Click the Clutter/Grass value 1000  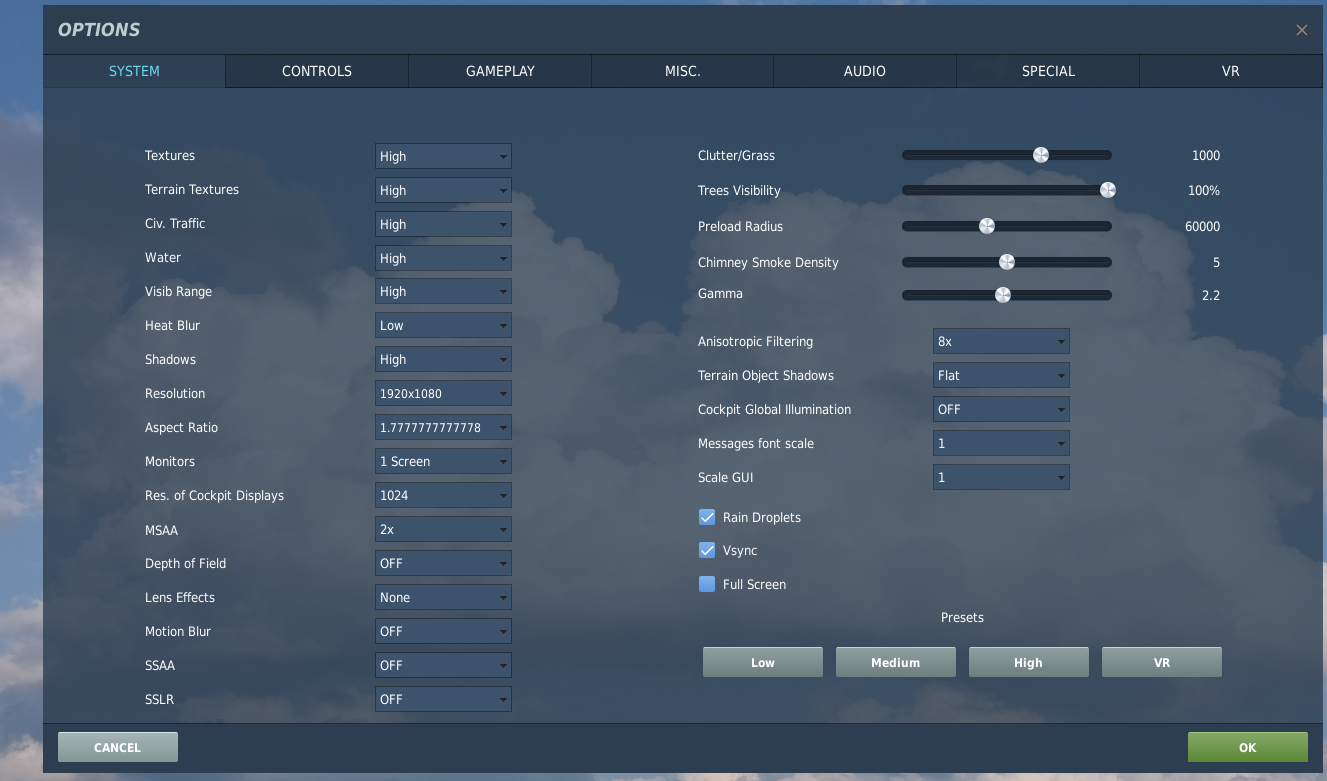point(1206,155)
